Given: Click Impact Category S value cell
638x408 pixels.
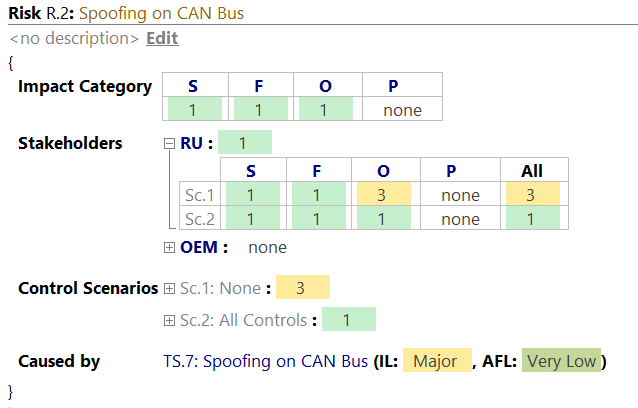Looking at the screenshot, I should pos(195,109).
